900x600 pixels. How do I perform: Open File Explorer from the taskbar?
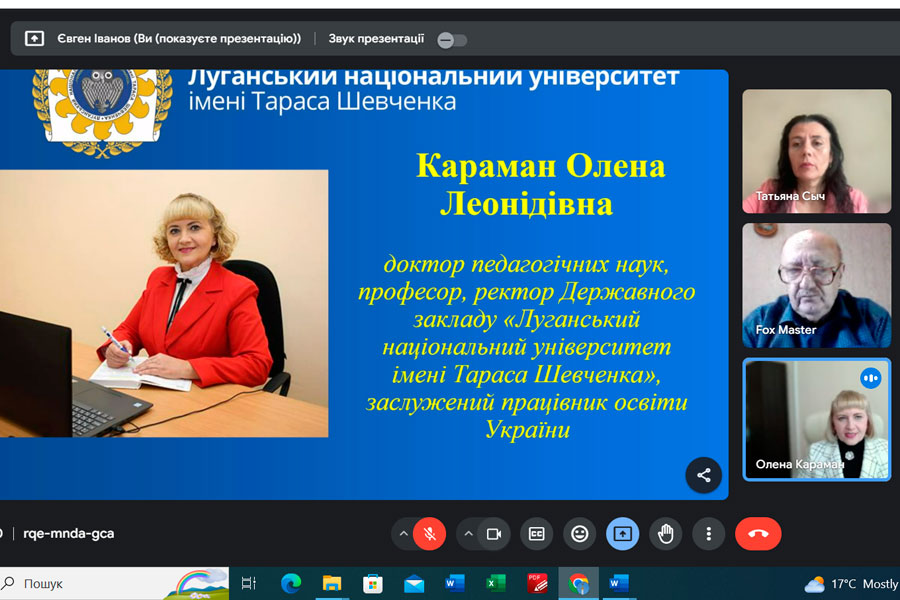[332, 583]
